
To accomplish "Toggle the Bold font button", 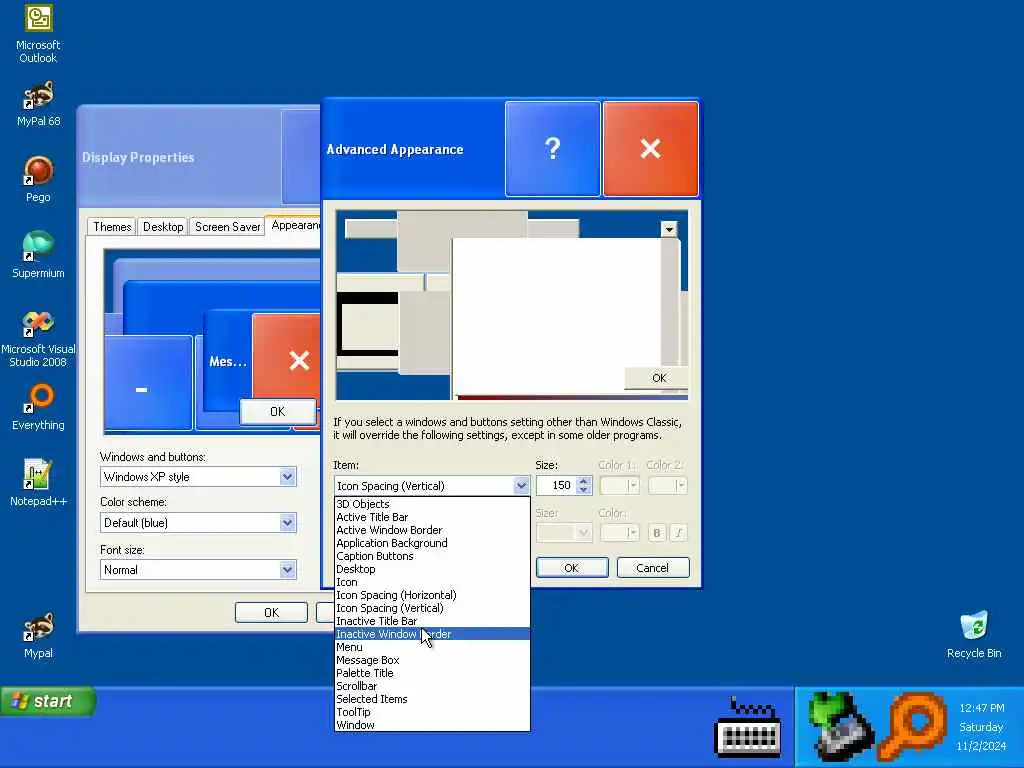I will (656, 533).
